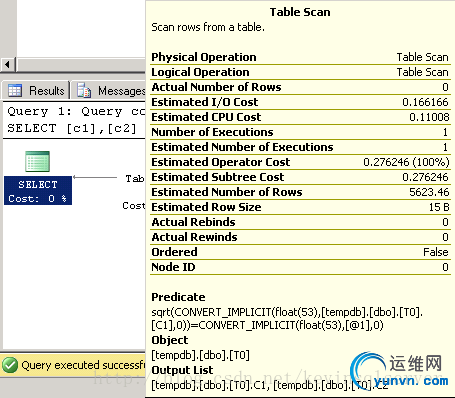Click the 'Object' section heading

click(170, 340)
